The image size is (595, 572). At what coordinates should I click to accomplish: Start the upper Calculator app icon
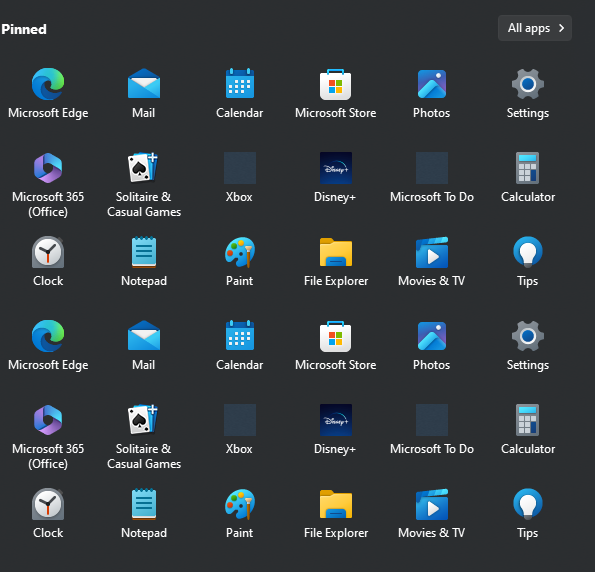coord(527,168)
